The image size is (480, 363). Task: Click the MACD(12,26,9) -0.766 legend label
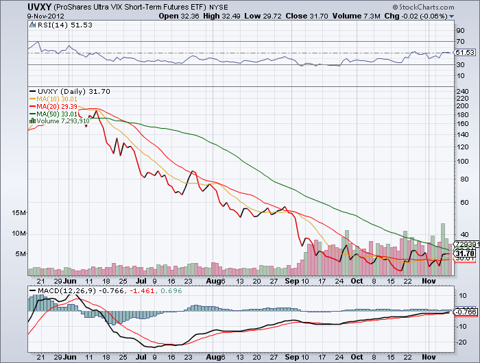pos(81,291)
